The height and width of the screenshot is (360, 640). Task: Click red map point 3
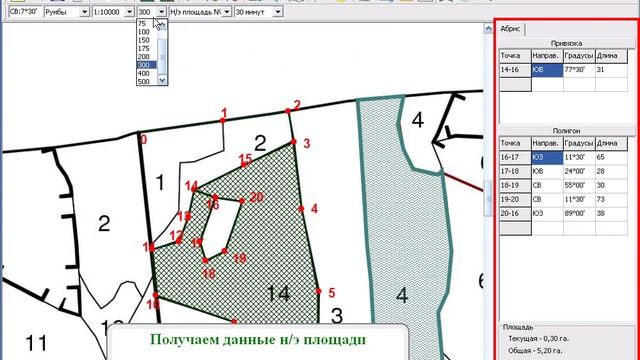click(293, 142)
